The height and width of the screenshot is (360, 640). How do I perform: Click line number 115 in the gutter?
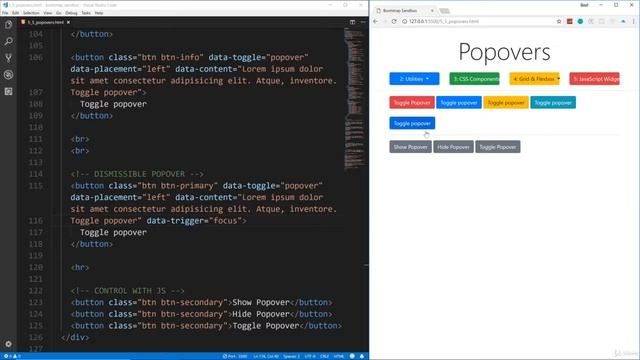pyautogui.click(x=36, y=186)
